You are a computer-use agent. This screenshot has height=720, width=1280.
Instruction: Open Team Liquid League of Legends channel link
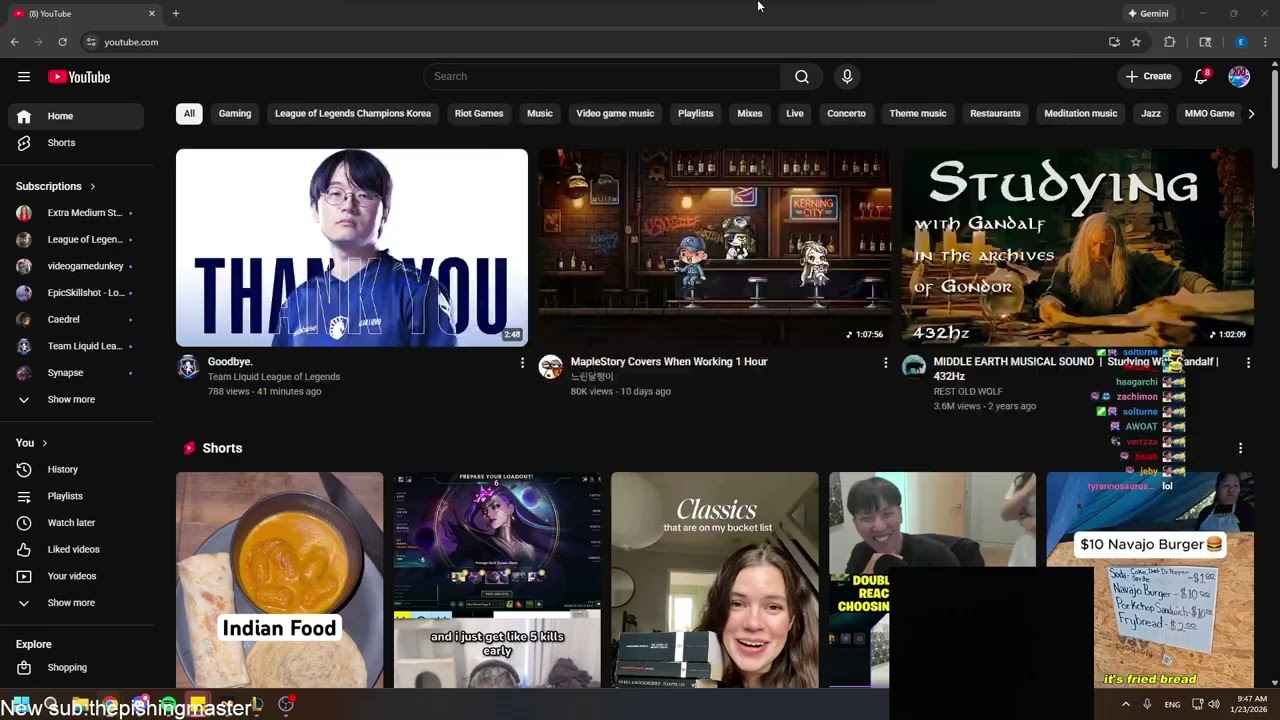[x=274, y=377]
